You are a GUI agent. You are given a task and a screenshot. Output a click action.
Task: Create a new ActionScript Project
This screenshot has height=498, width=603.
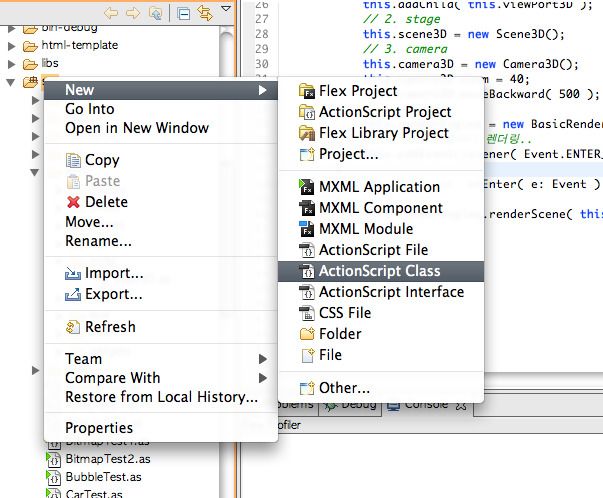pos(381,112)
